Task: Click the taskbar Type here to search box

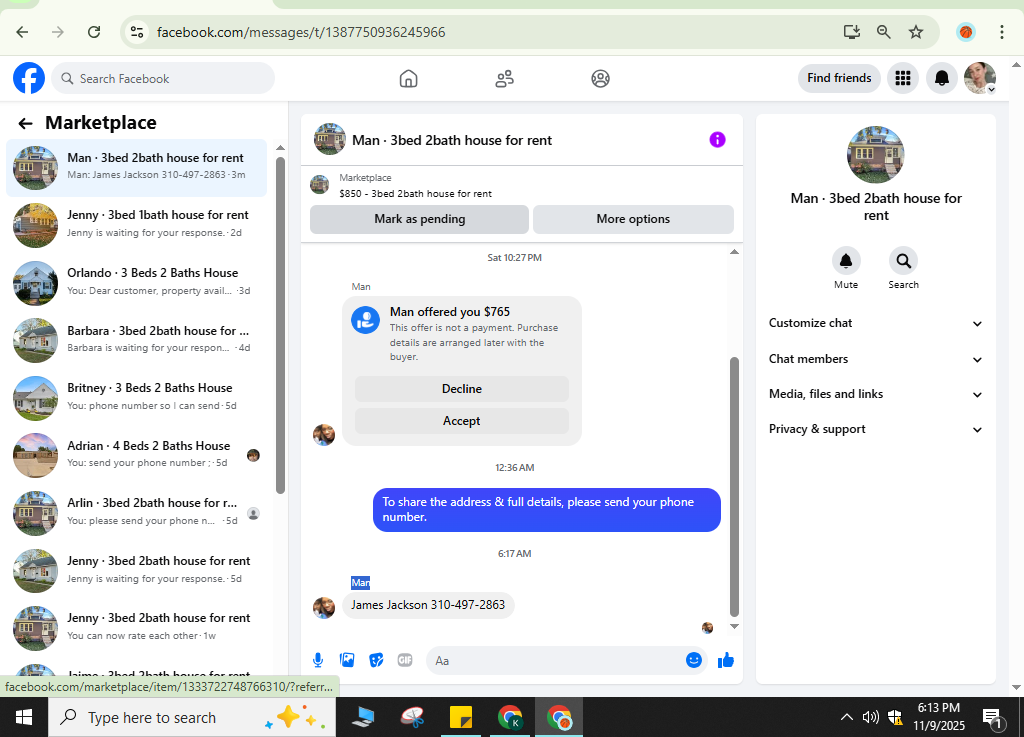Action: tap(192, 717)
